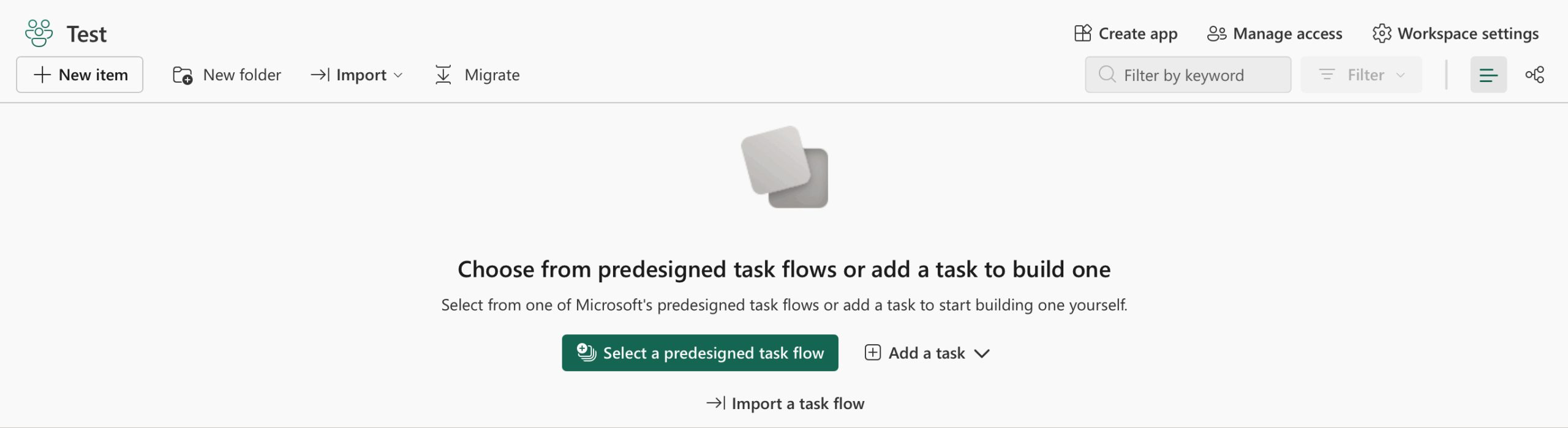The width and height of the screenshot is (1568, 428).
Task: Click the empty task flow illustration
Action: point(785,167)
